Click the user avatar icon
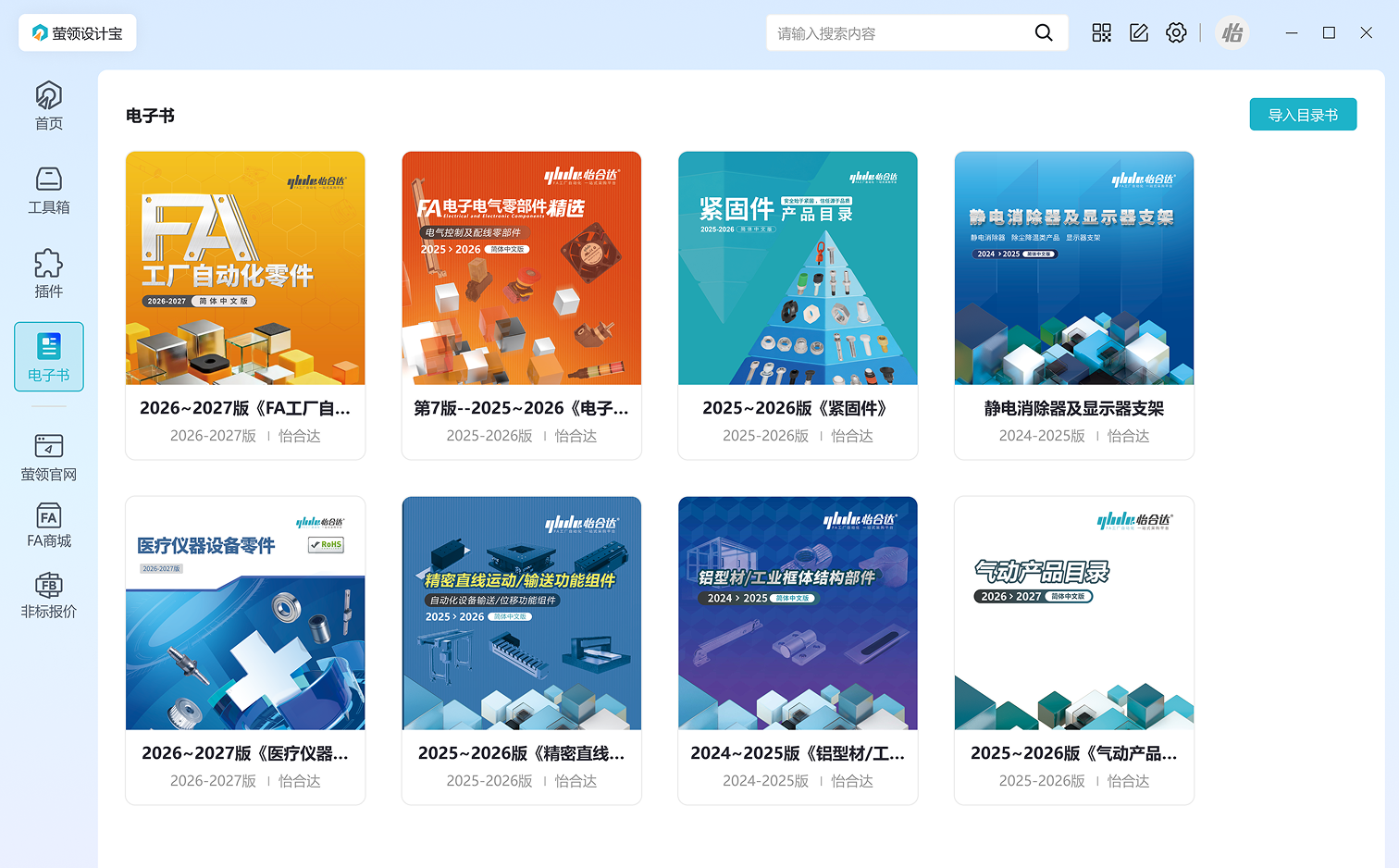The image size is (1399, 868). [1232, 33]
